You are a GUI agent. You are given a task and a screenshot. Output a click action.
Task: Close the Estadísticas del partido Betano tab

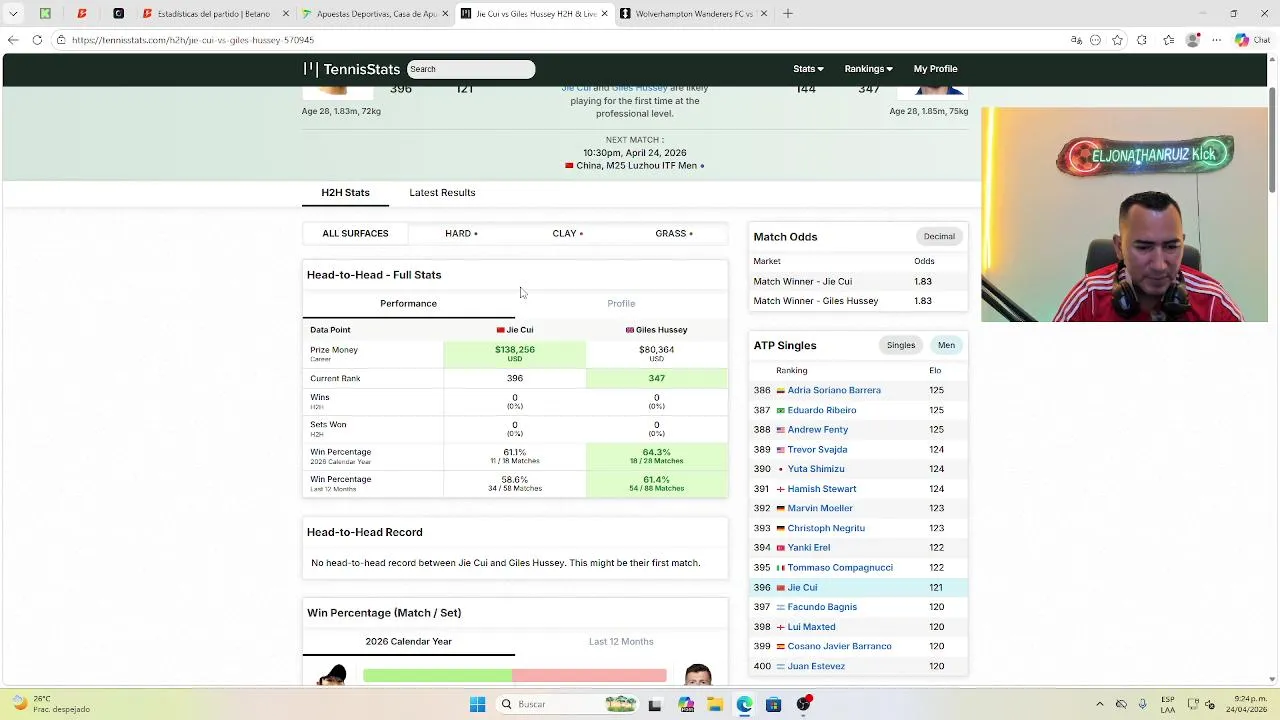tap(286, 14)
